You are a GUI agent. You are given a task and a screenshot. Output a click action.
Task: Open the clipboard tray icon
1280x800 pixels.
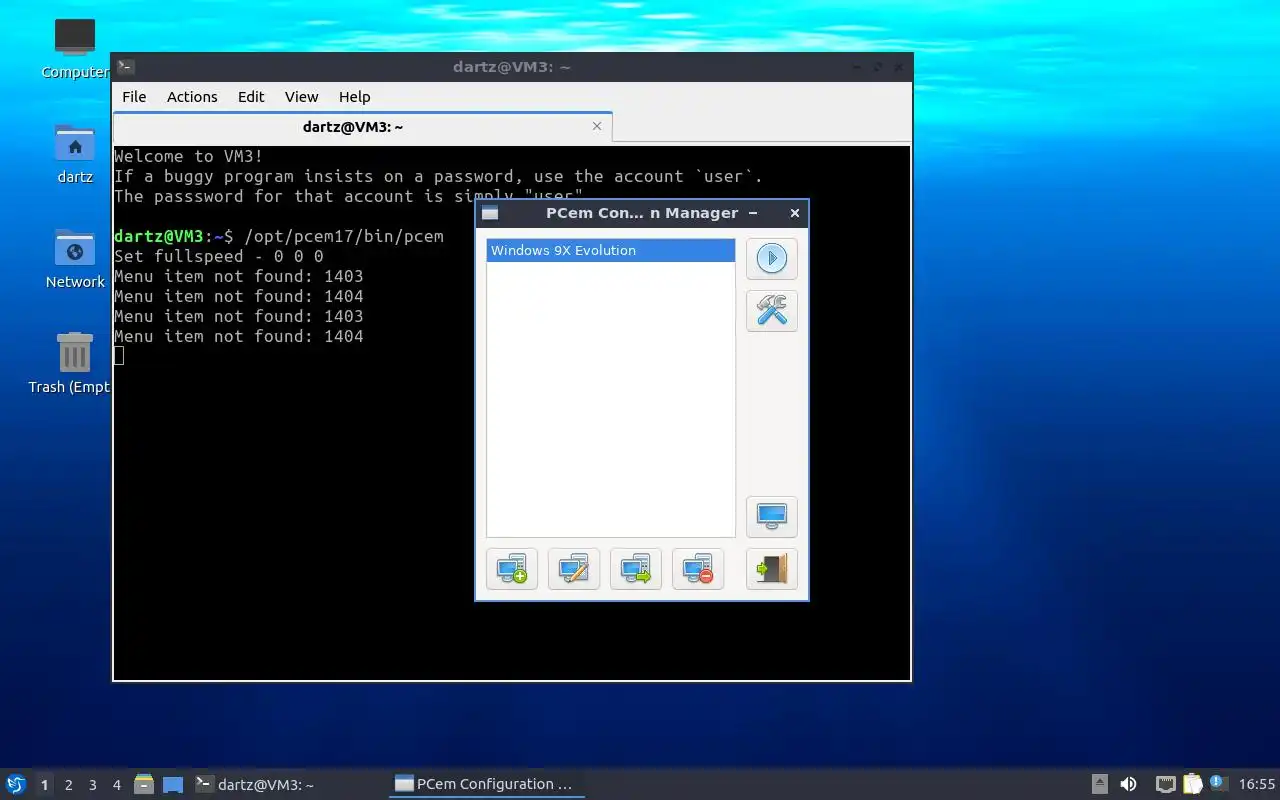click(1192, 785)
